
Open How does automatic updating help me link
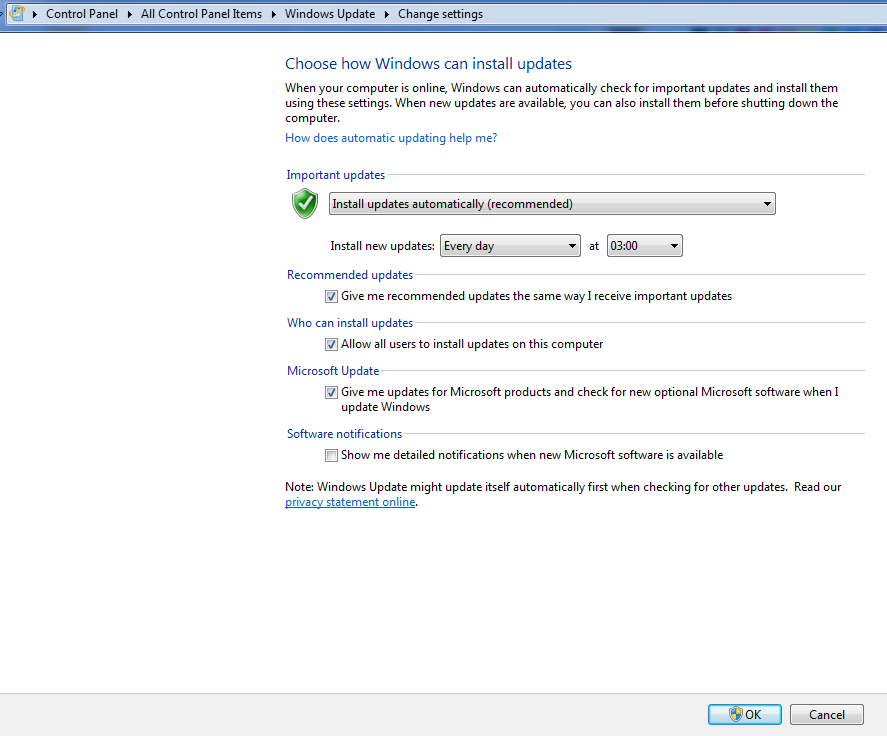click(391, 138)
